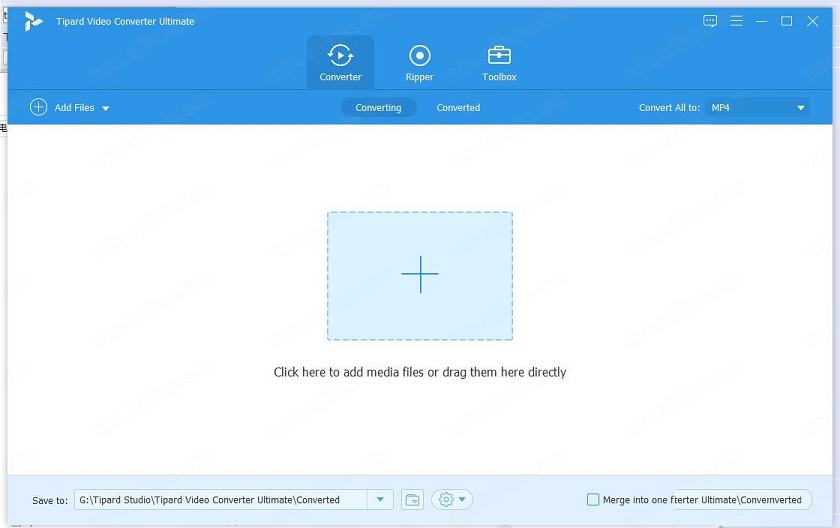Switch to the Ripper module
The width and height of the screenshot is (840, 528).
[x=419, y=56]
